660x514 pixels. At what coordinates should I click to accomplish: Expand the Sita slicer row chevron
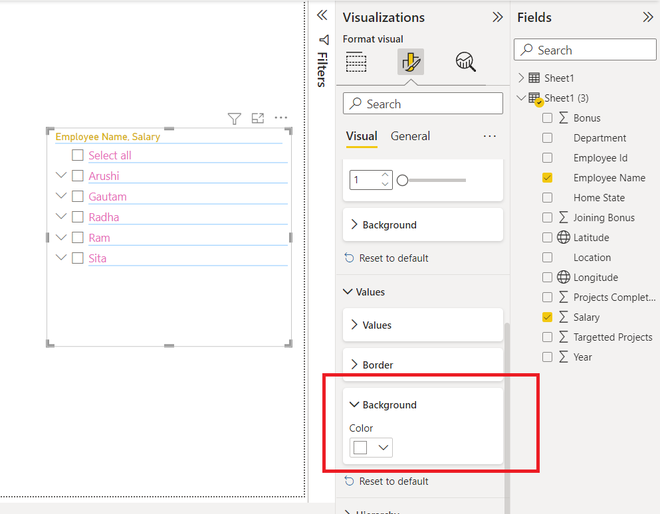click(61, 257)
